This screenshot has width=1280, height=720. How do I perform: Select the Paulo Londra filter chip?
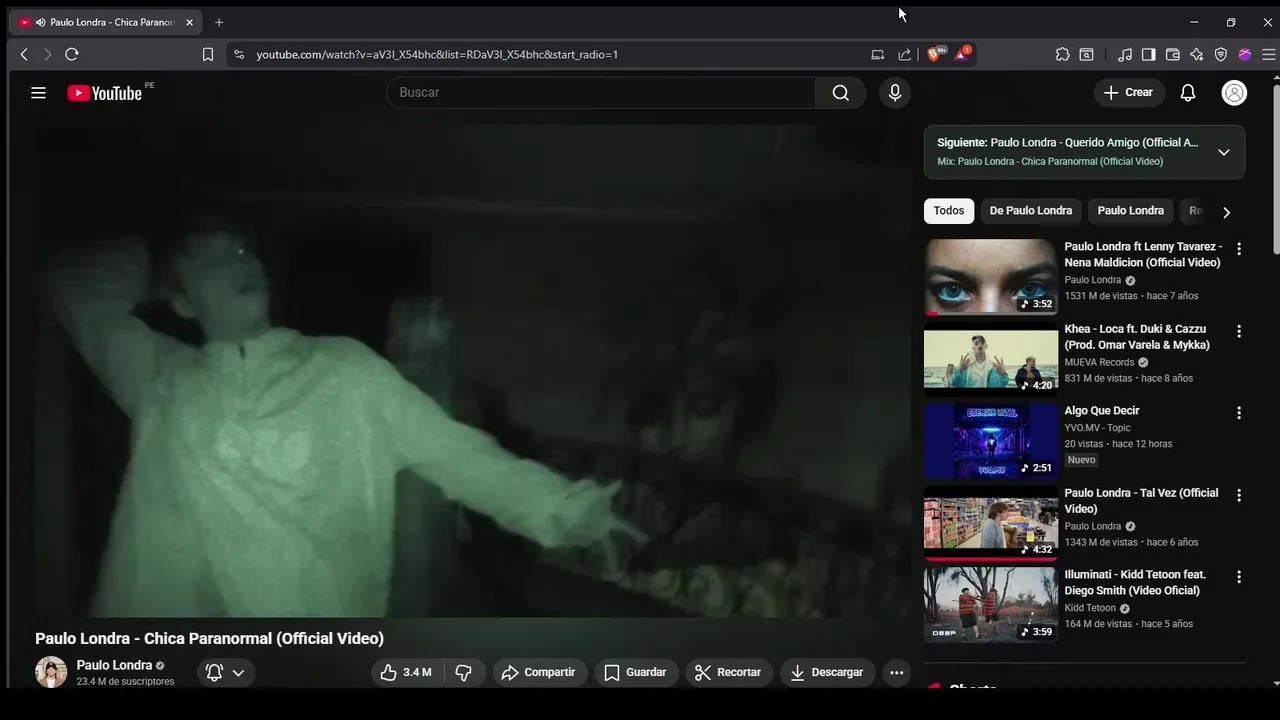1130,211
